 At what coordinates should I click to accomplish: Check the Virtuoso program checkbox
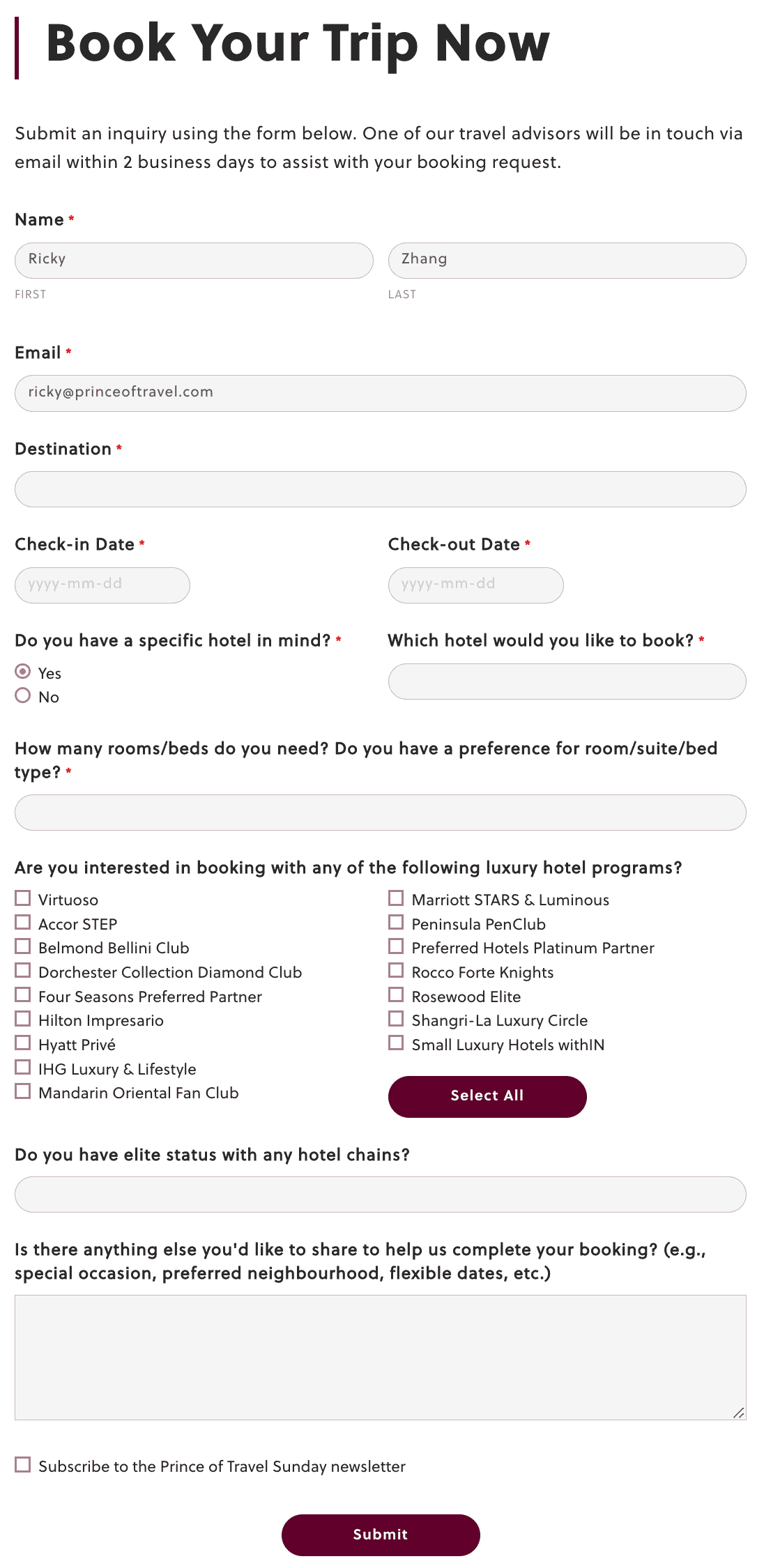click(23, 898)
